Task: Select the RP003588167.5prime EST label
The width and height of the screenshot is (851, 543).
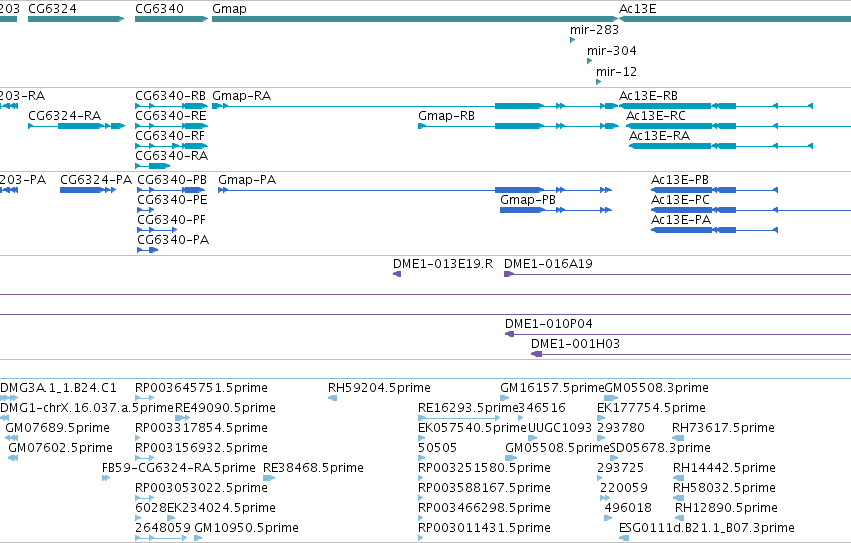Action: point(484,488)
